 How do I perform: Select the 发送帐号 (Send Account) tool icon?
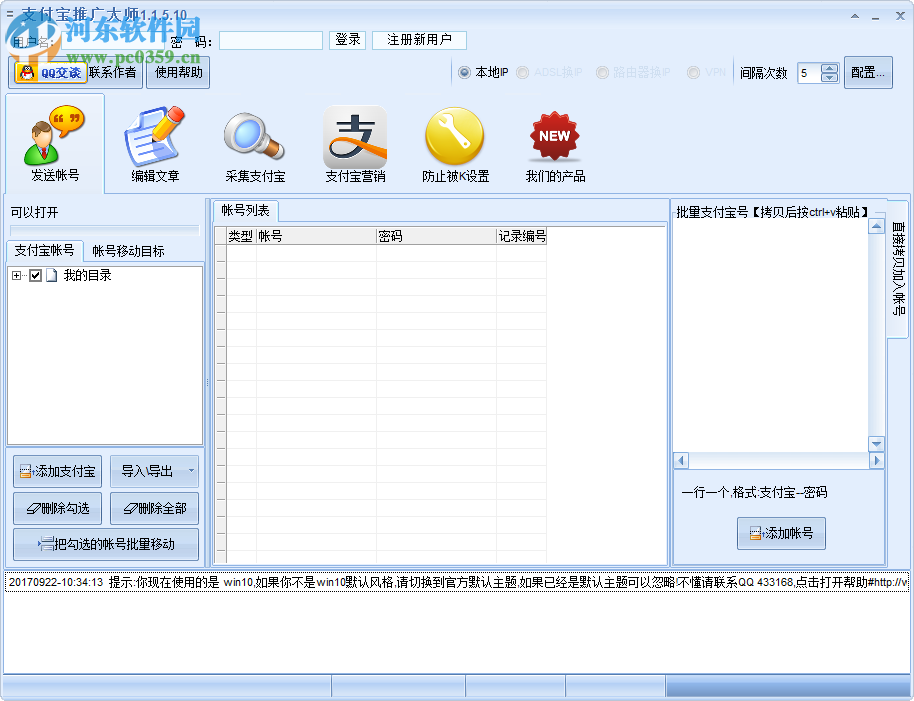(x=53, y=140)
